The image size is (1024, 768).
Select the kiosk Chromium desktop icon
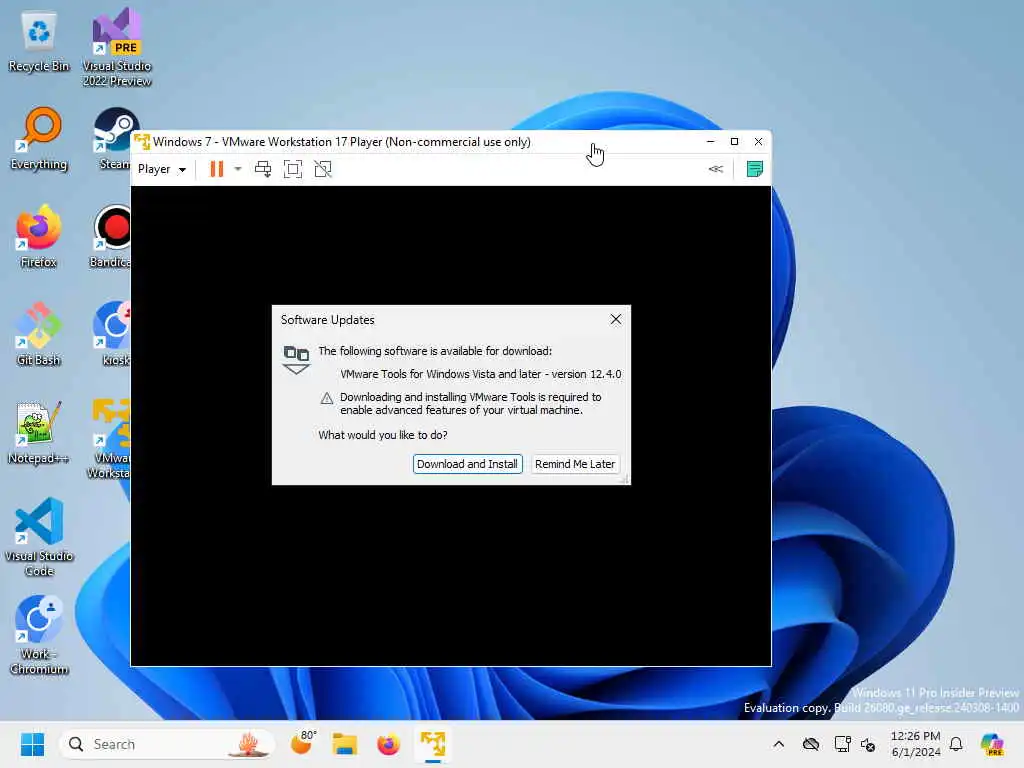tap(112, 334)
